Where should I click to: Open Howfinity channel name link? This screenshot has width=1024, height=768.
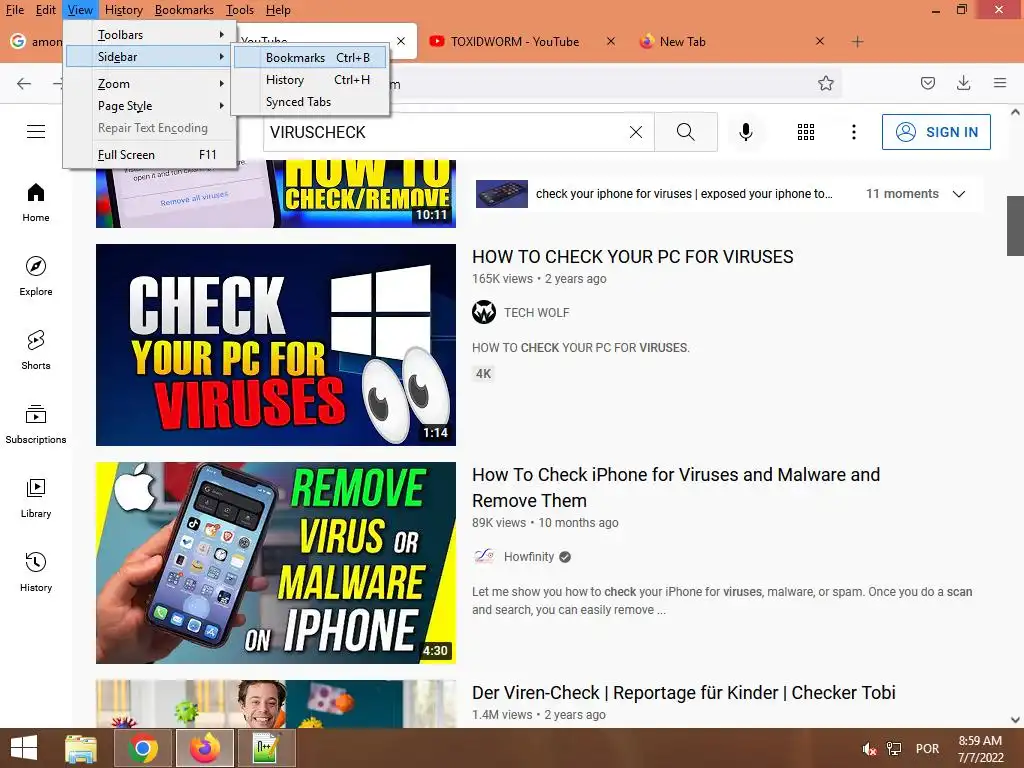[x=528, y=556]
